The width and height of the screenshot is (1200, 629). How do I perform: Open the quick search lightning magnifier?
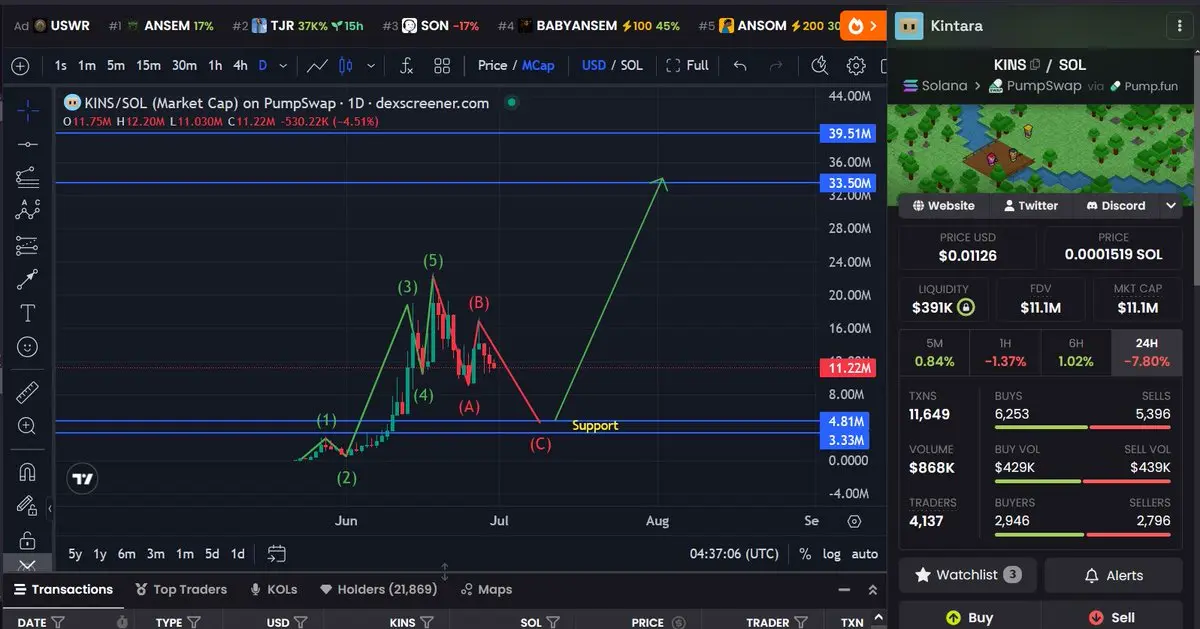coord(820,66)
